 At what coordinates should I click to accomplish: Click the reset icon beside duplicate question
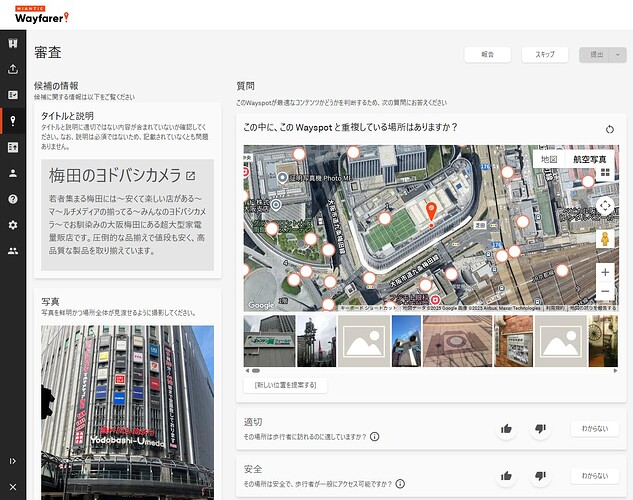610,129
